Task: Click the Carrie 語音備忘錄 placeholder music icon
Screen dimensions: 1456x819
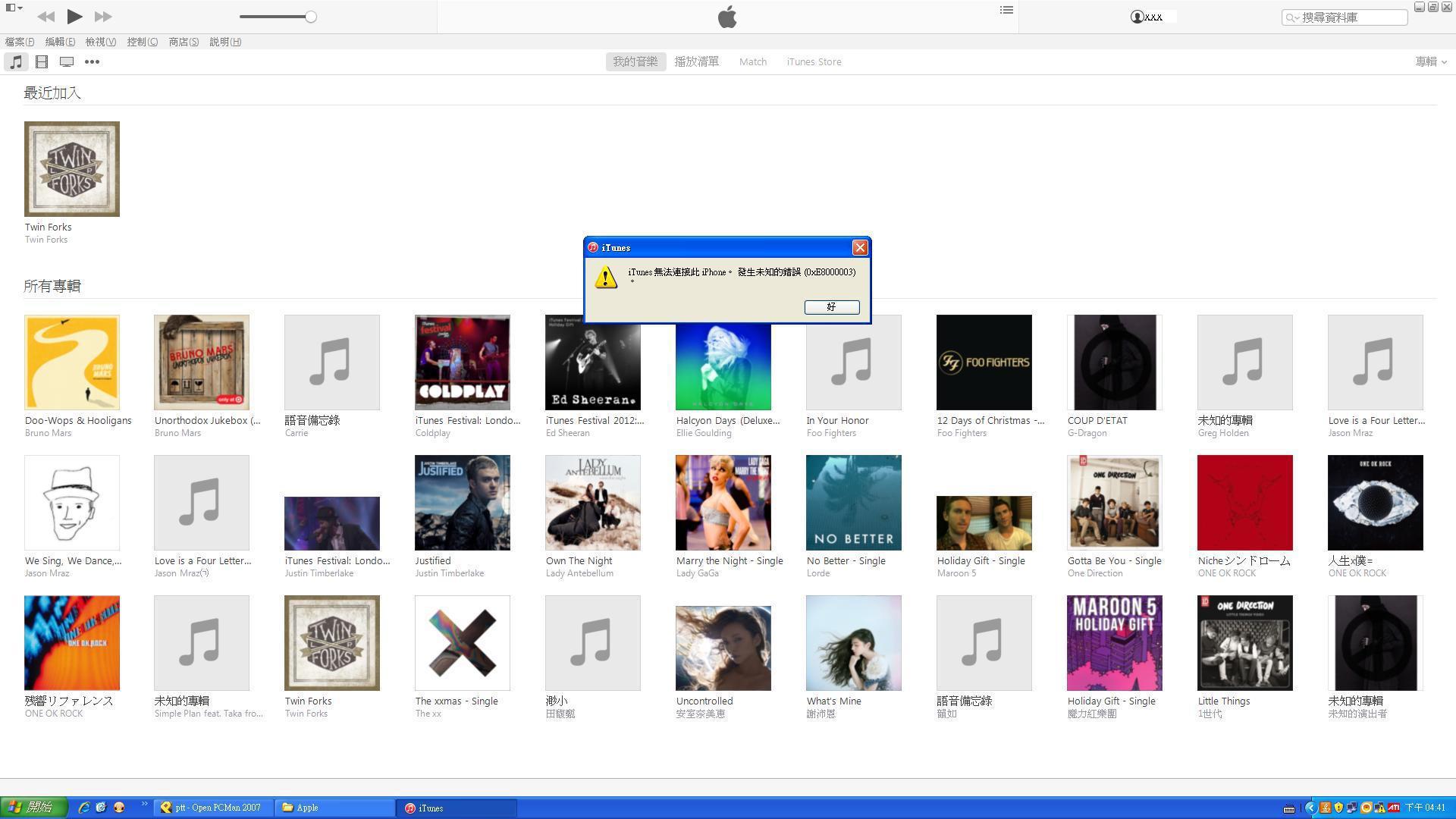Action: click(x=332, y=362)
